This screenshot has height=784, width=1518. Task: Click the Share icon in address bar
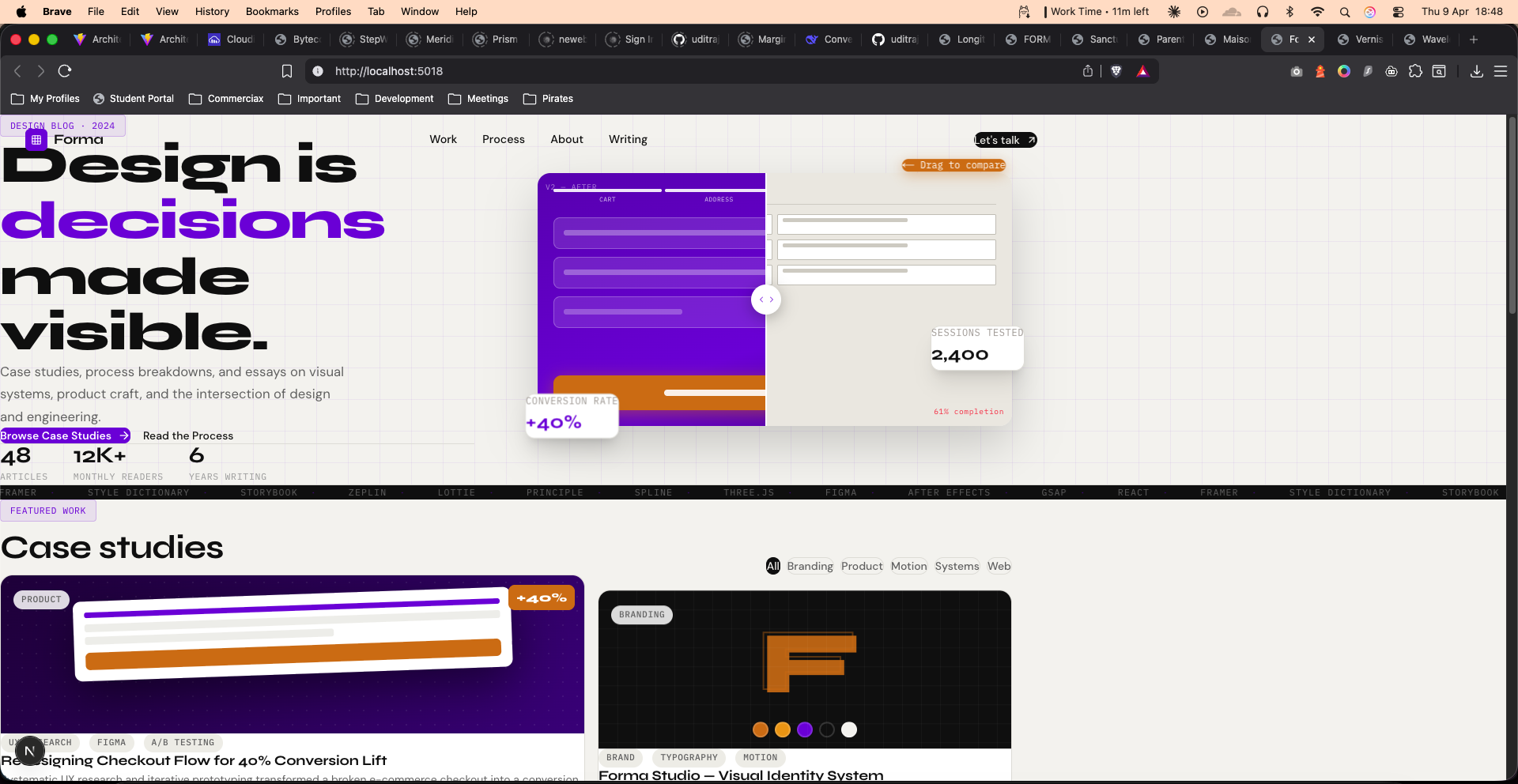click(x=1088, y=71)
